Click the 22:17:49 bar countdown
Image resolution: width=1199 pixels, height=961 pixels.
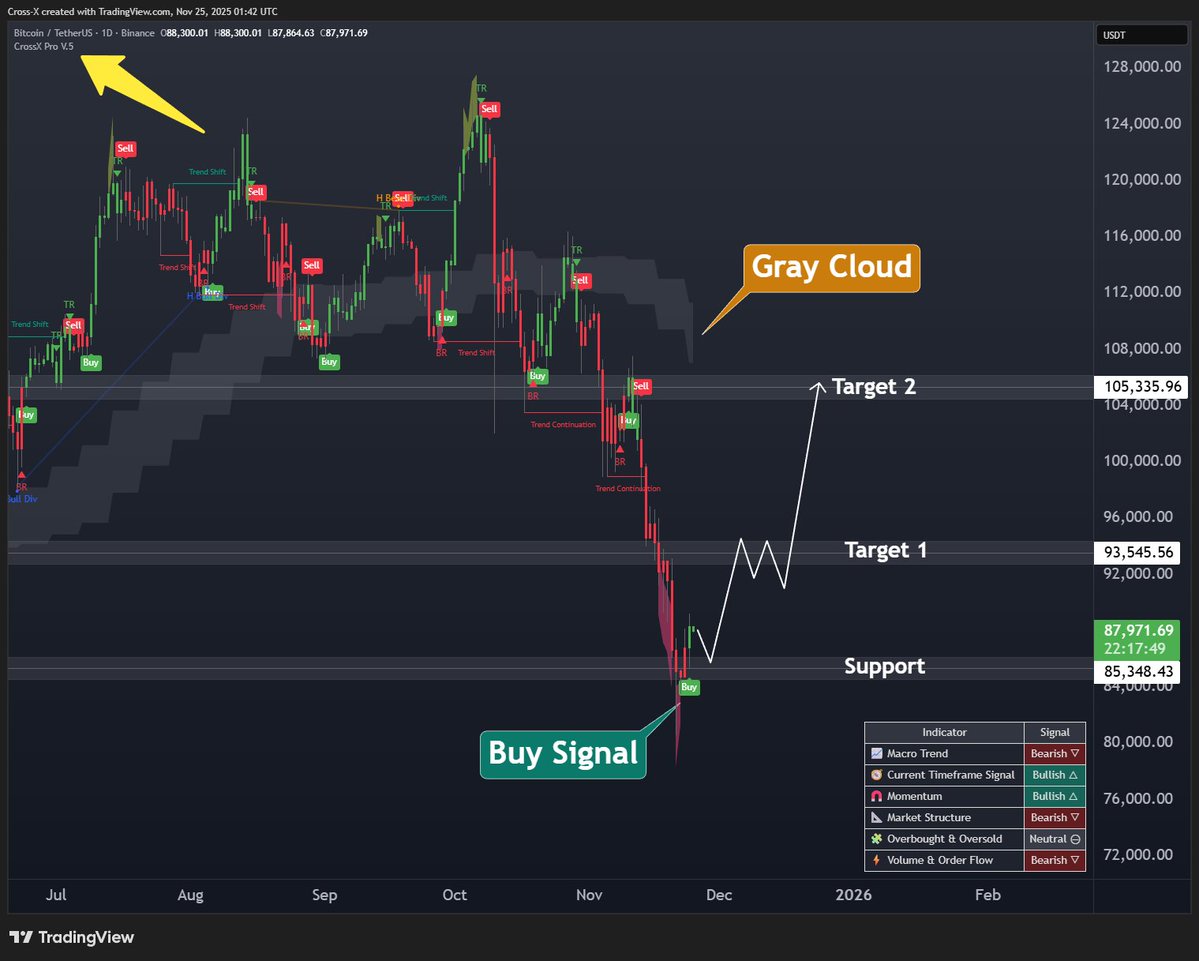tap(1135, 649)
